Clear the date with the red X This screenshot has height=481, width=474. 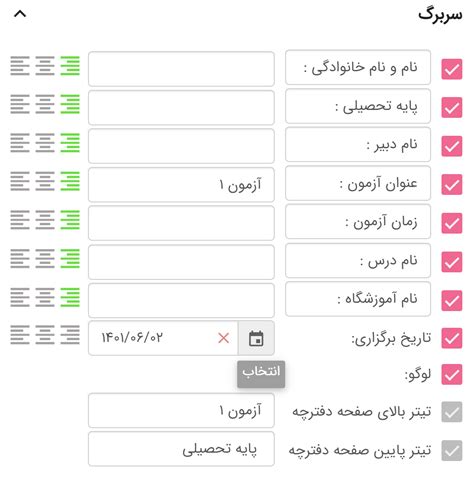click(x=223, y=338)
